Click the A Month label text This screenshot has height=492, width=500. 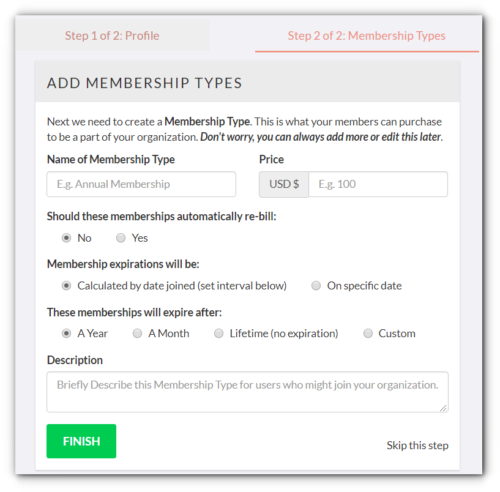[169, 333]
